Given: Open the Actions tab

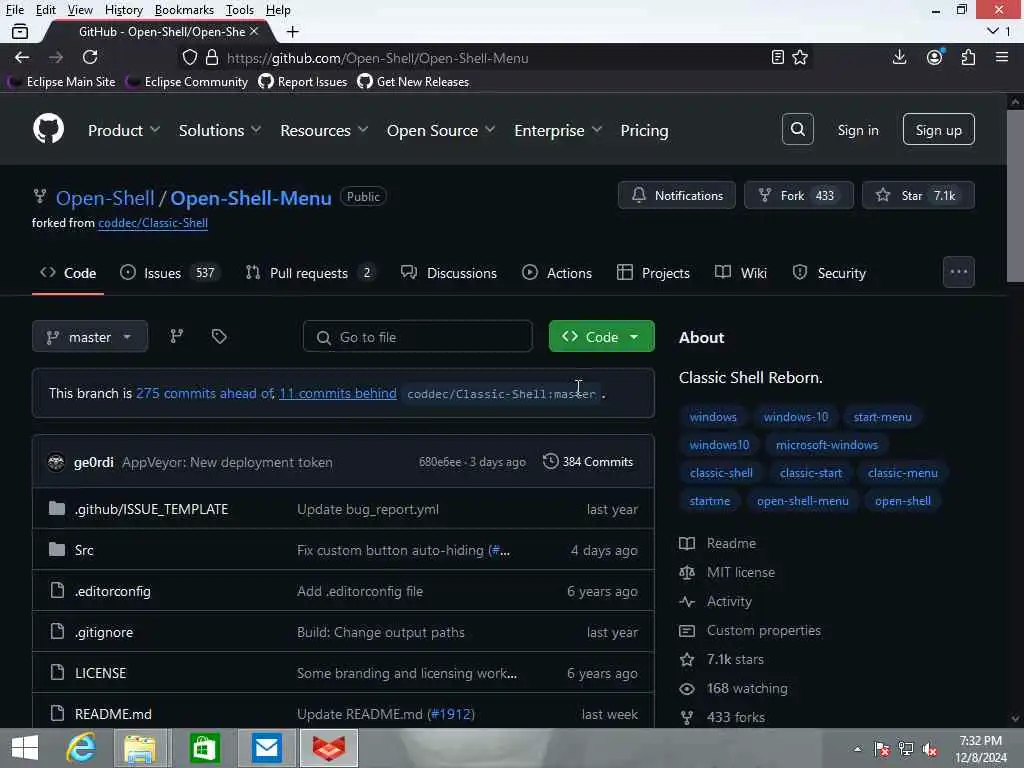Looking at the screenshot, I should 557,273.
